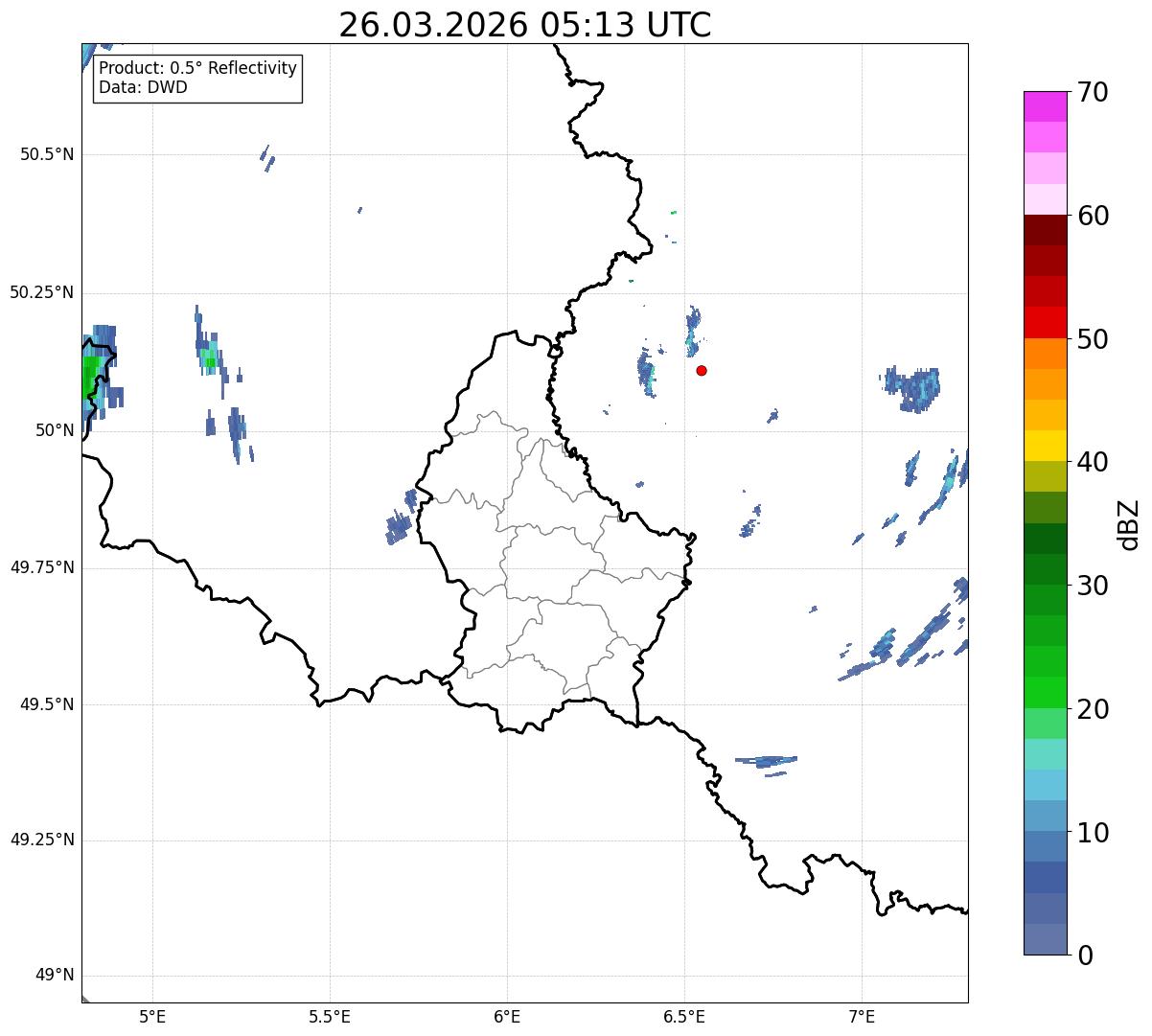Click the map title timestamp 26.03.2026 05:13 UTC
The height and width of the screenshot is (1036, 1152).
(x=524, y=25)
